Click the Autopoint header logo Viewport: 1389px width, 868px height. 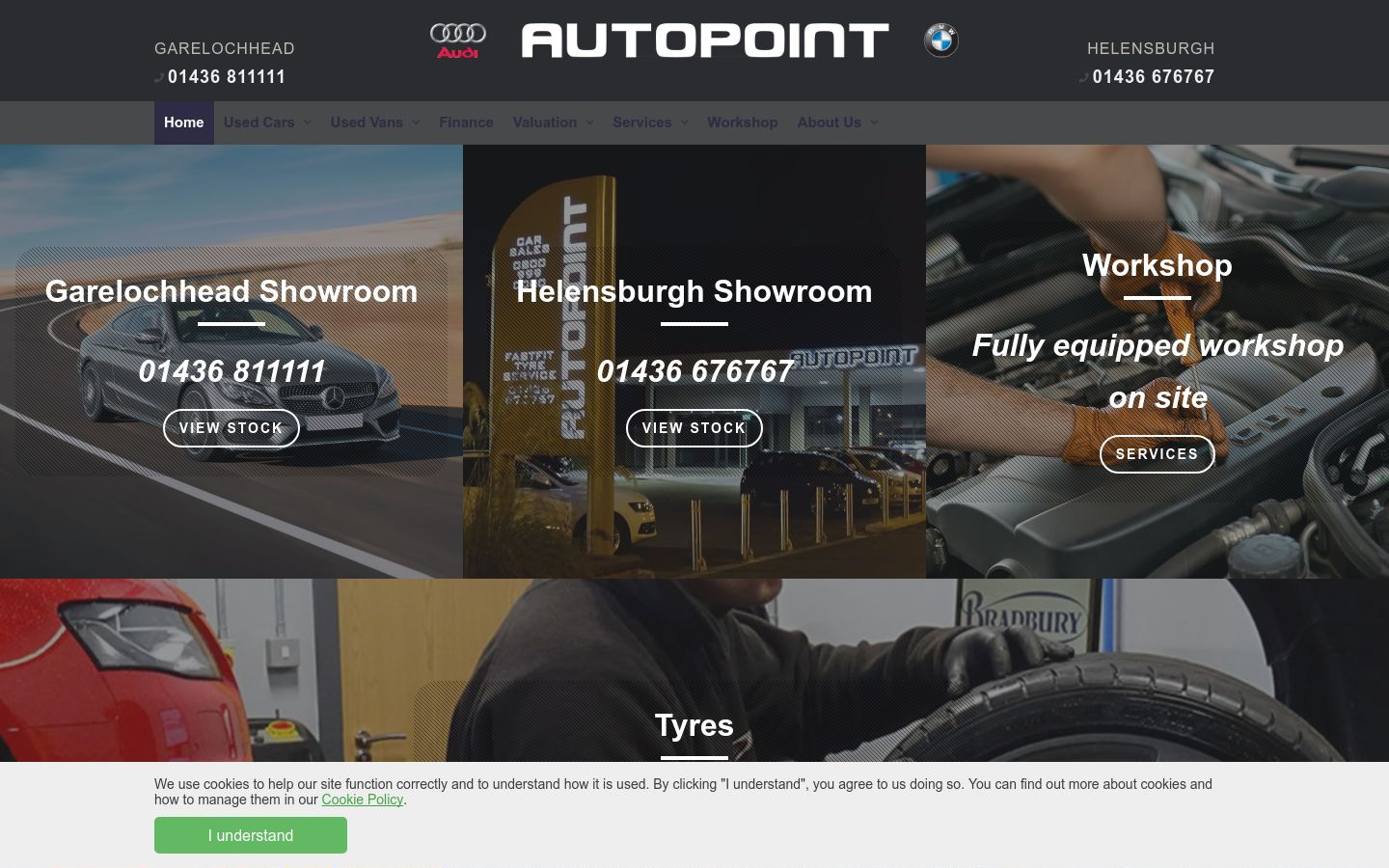coord(705,41)
